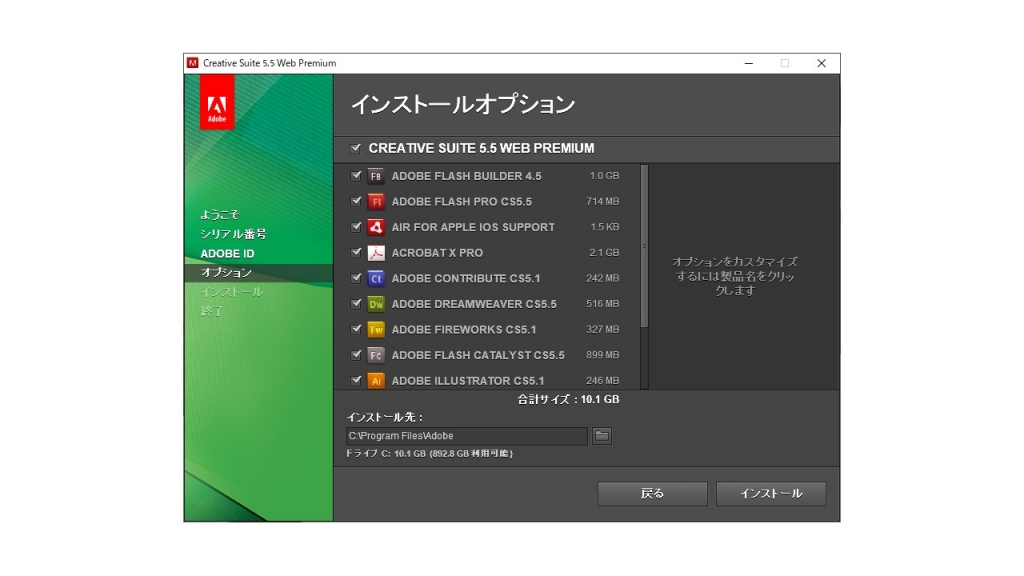Click the 899 MB size value
This screenshot has width=1024, height=576.
click(x=602, y=355)
